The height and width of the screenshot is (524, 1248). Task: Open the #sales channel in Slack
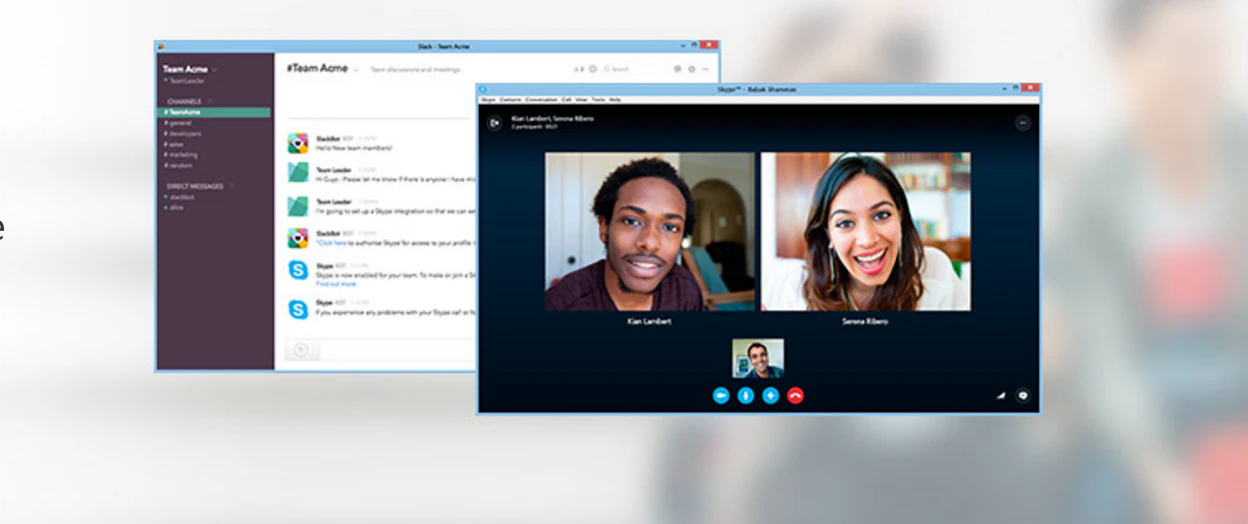174,144
